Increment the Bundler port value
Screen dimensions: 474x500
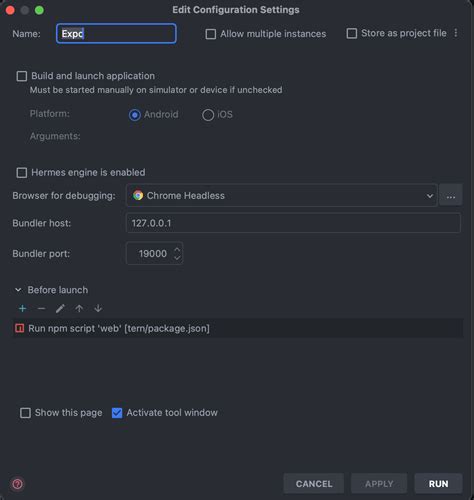[177, 250]
